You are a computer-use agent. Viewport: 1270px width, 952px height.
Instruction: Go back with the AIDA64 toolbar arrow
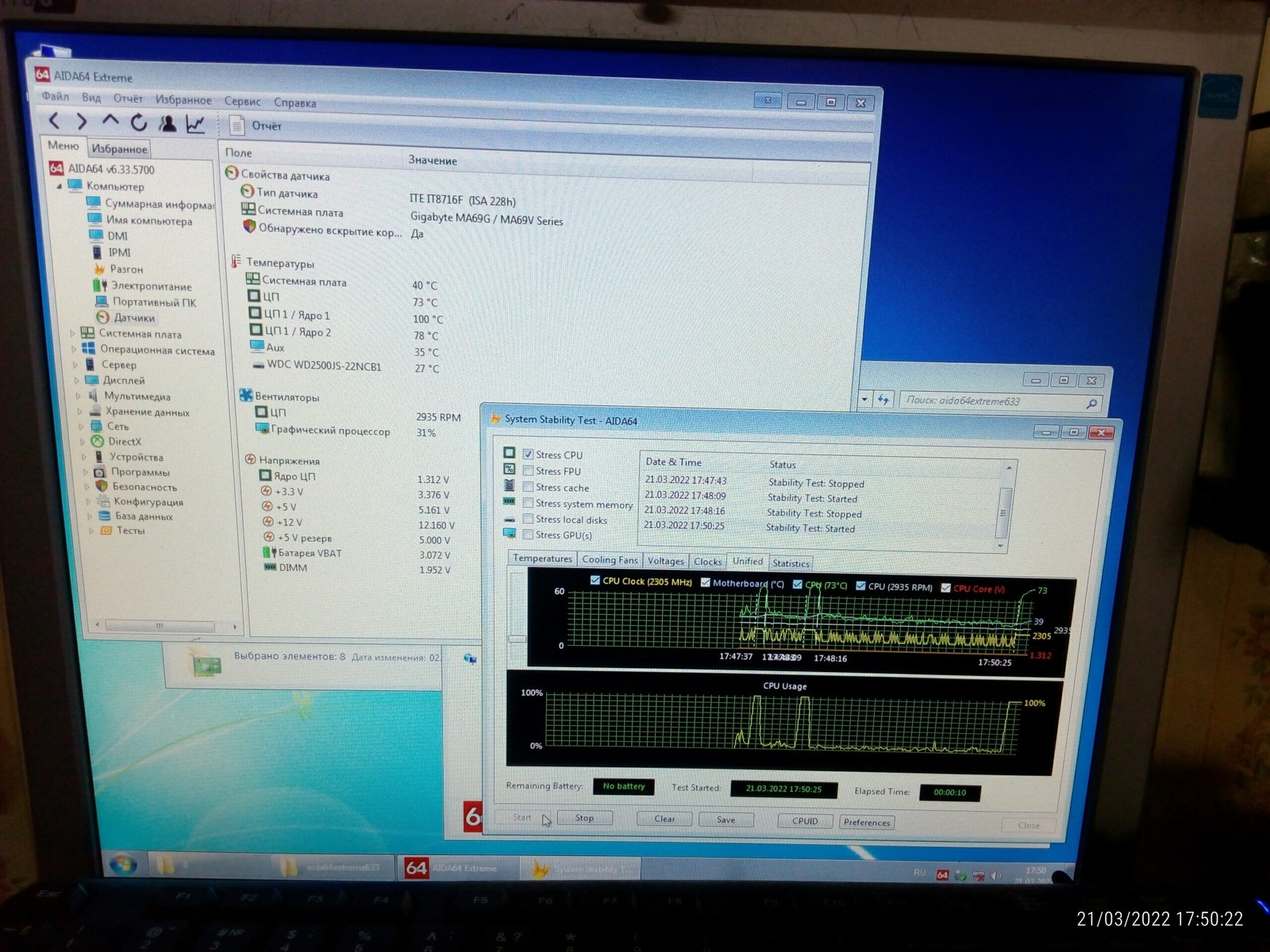point(54,121)
